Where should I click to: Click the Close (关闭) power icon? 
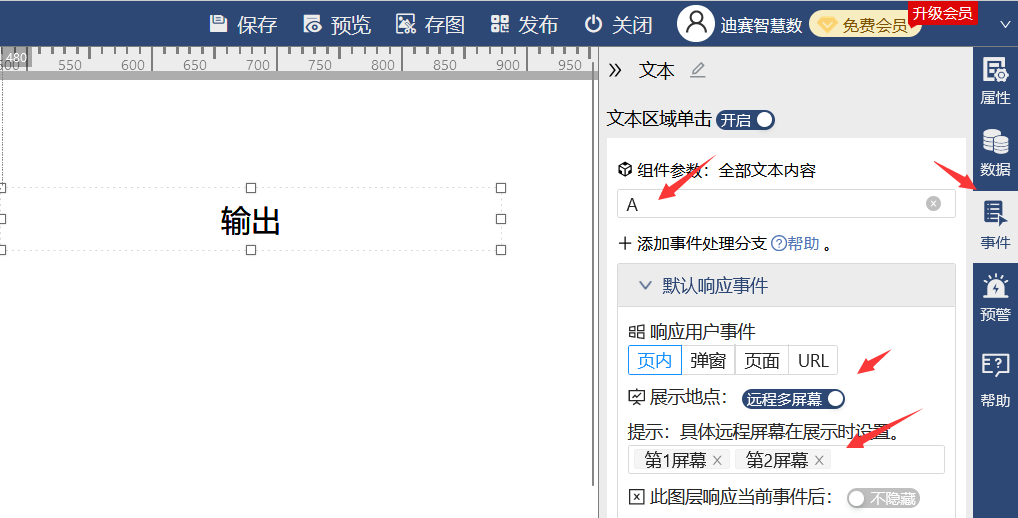tap(593, 24)
